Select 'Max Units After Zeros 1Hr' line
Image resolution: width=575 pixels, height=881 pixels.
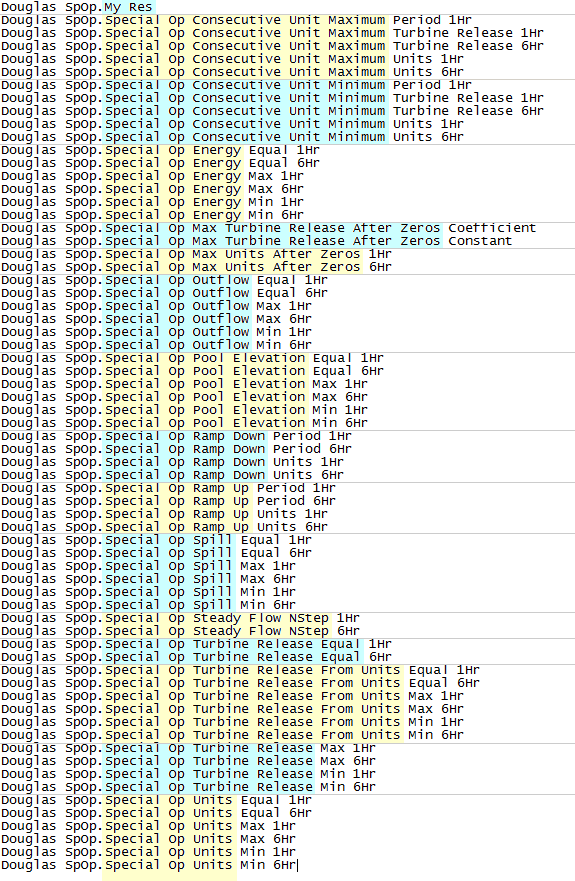click(x=196, y=254)
